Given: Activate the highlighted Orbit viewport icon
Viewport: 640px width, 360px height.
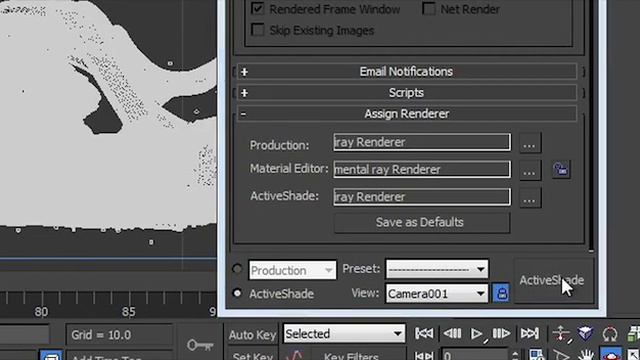Looking at the screenshot, I should [x=611, y=354].
